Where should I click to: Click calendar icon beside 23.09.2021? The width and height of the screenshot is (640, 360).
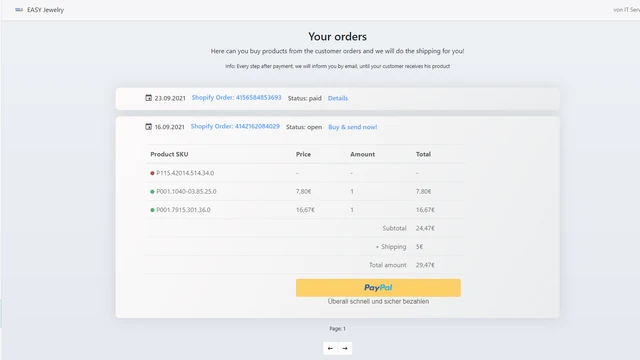point(149,98)
